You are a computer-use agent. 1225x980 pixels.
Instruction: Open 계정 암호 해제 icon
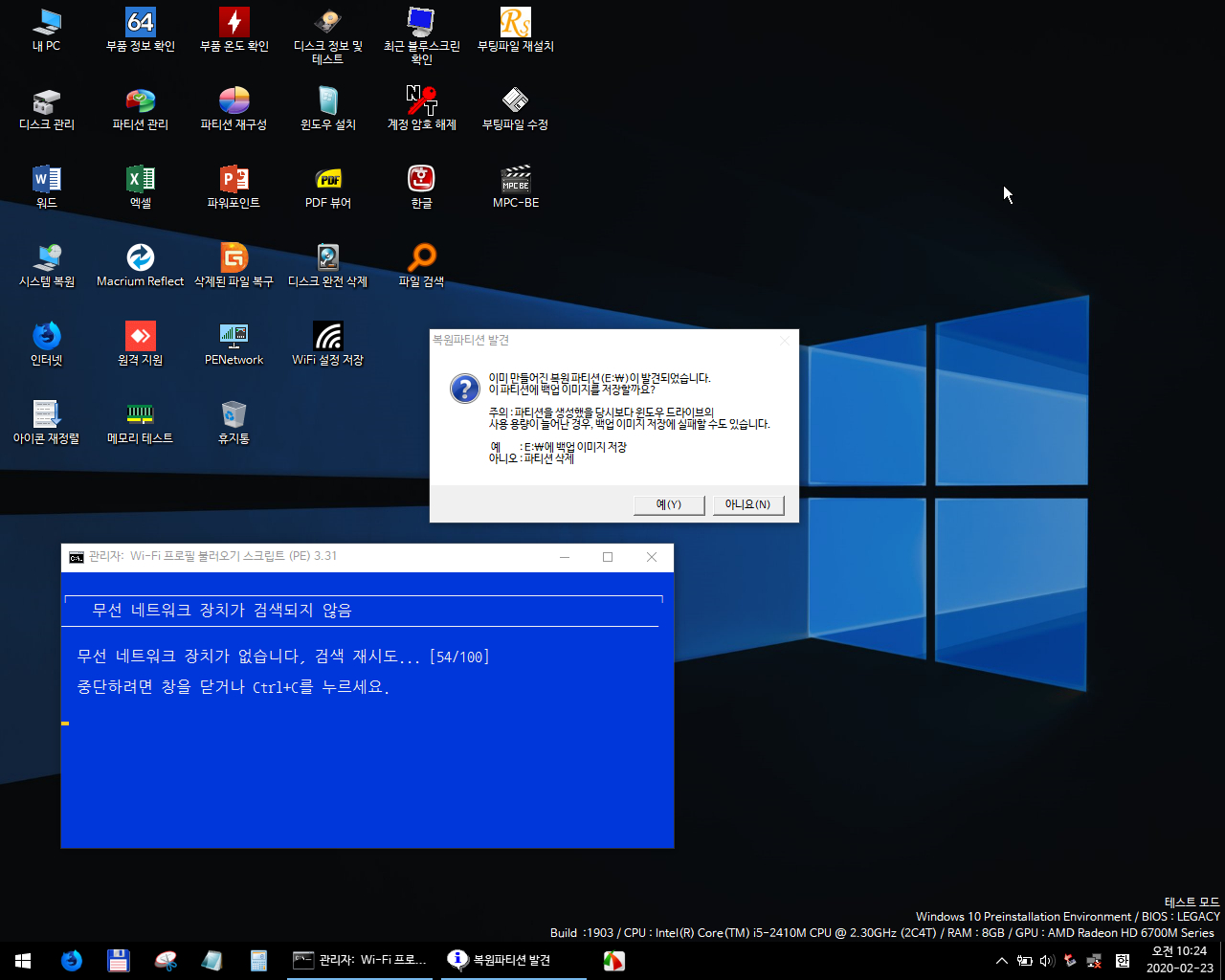[422, 108]
